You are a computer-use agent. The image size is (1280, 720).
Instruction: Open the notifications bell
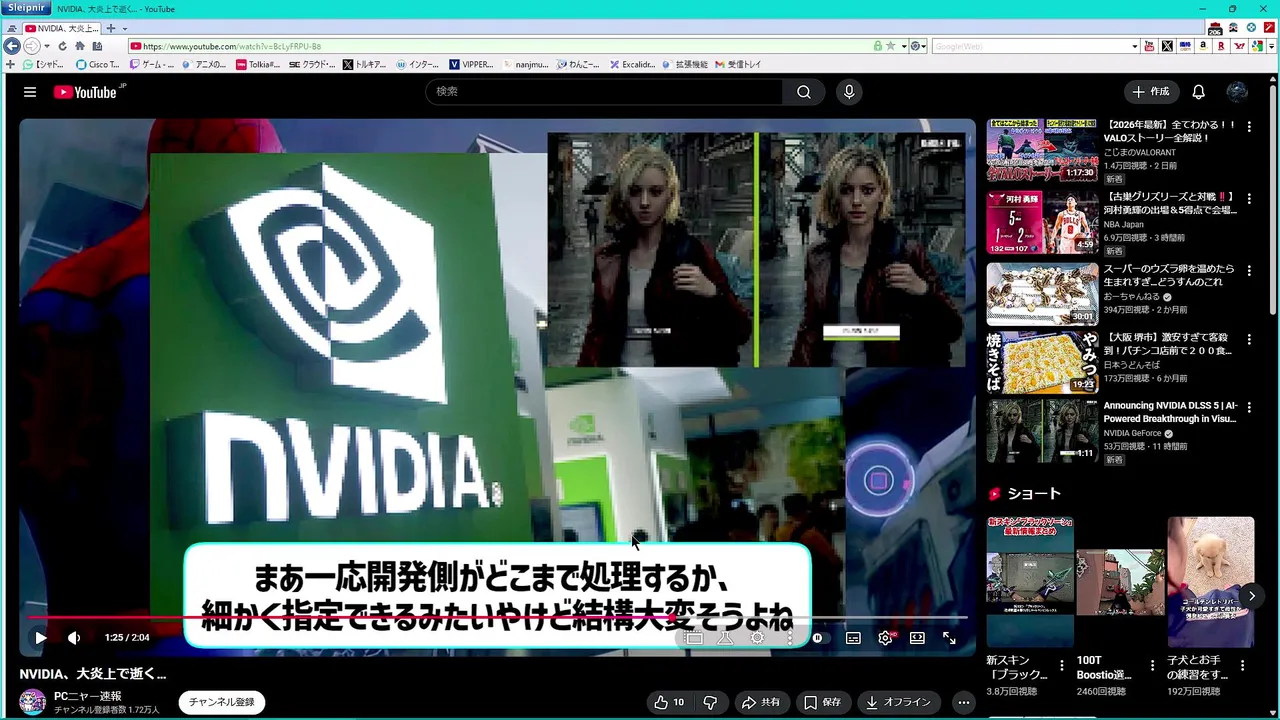1198,92
